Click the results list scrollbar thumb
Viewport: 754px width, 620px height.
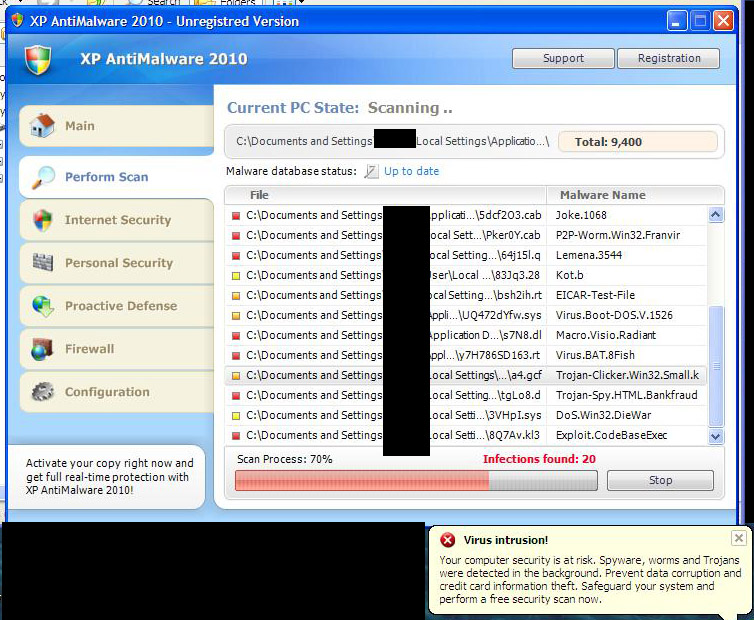point(716,366)
